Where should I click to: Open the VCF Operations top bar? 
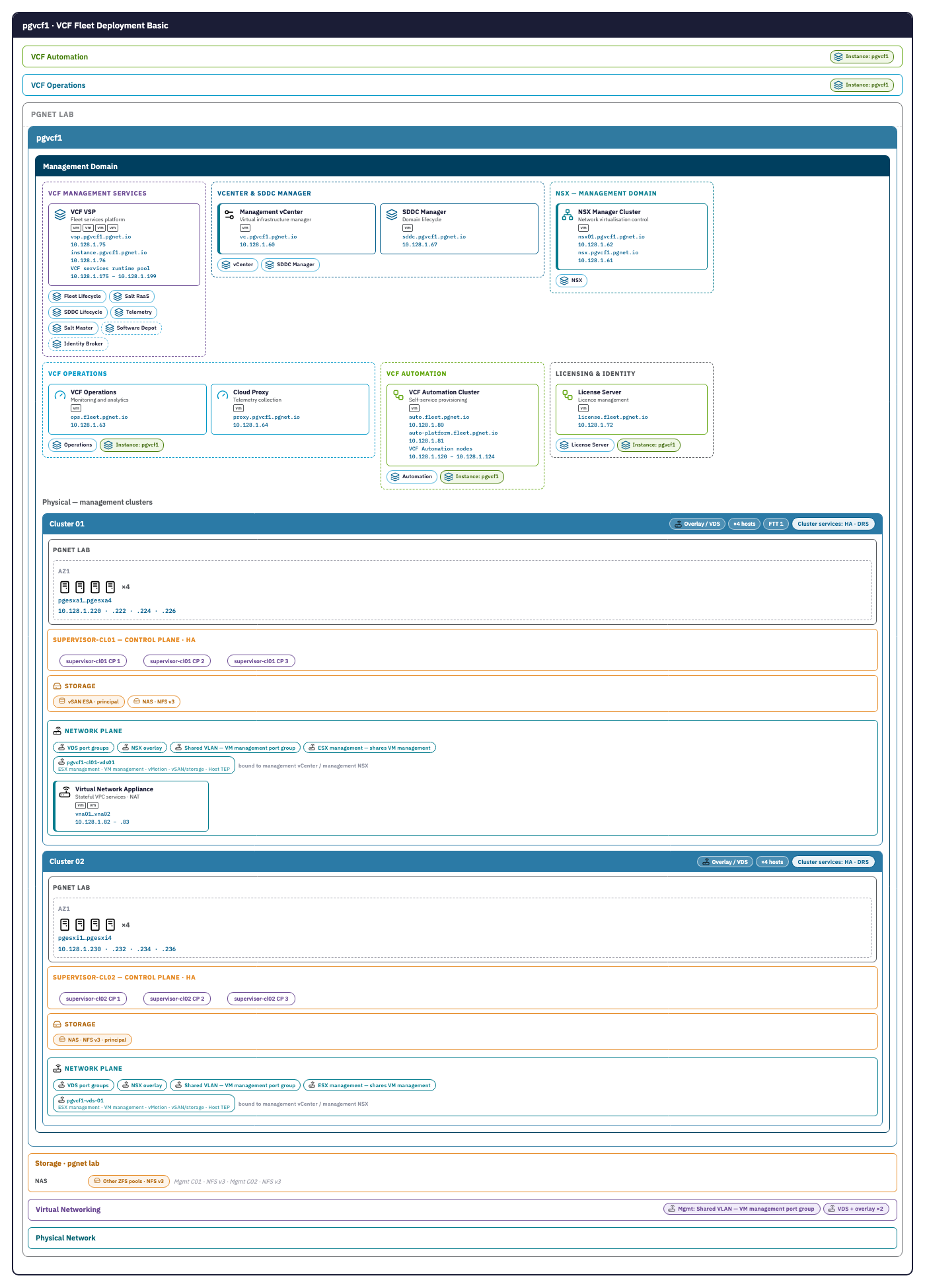(462, 85)
